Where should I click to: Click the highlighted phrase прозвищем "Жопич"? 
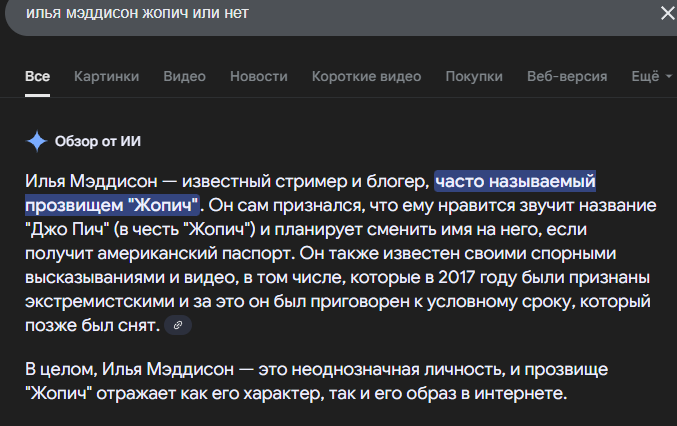point(112,205)
